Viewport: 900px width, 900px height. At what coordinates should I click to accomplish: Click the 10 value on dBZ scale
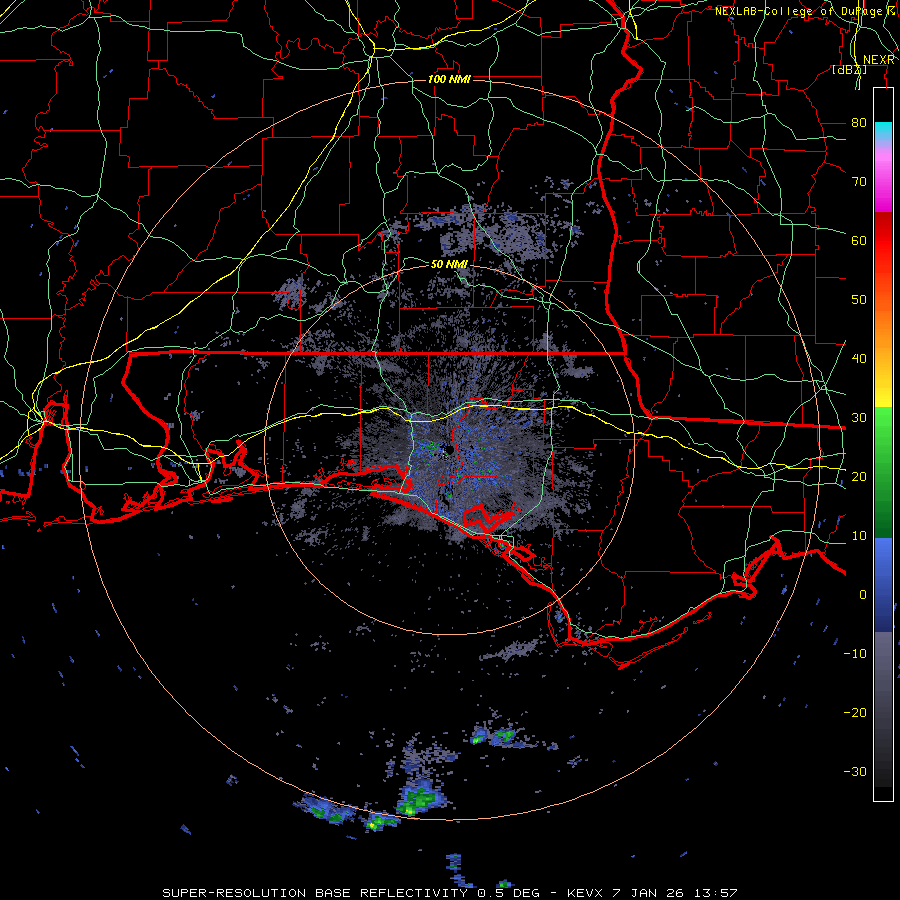pyautogui.click(x=859, y=536)
